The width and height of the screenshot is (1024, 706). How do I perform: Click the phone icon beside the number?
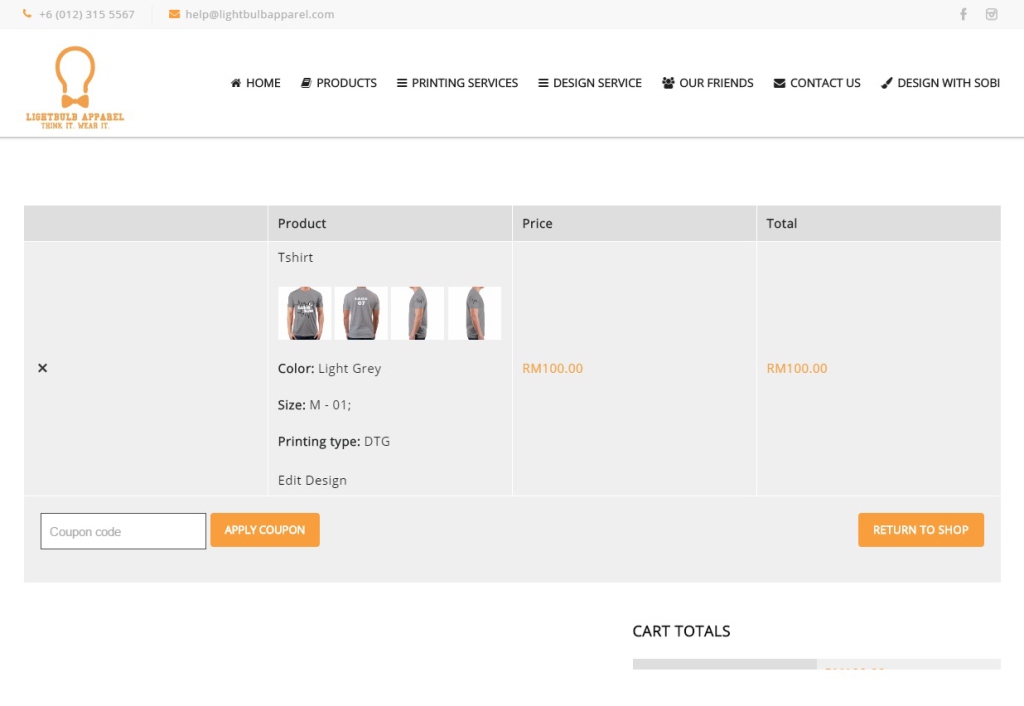tap(27, 14)
